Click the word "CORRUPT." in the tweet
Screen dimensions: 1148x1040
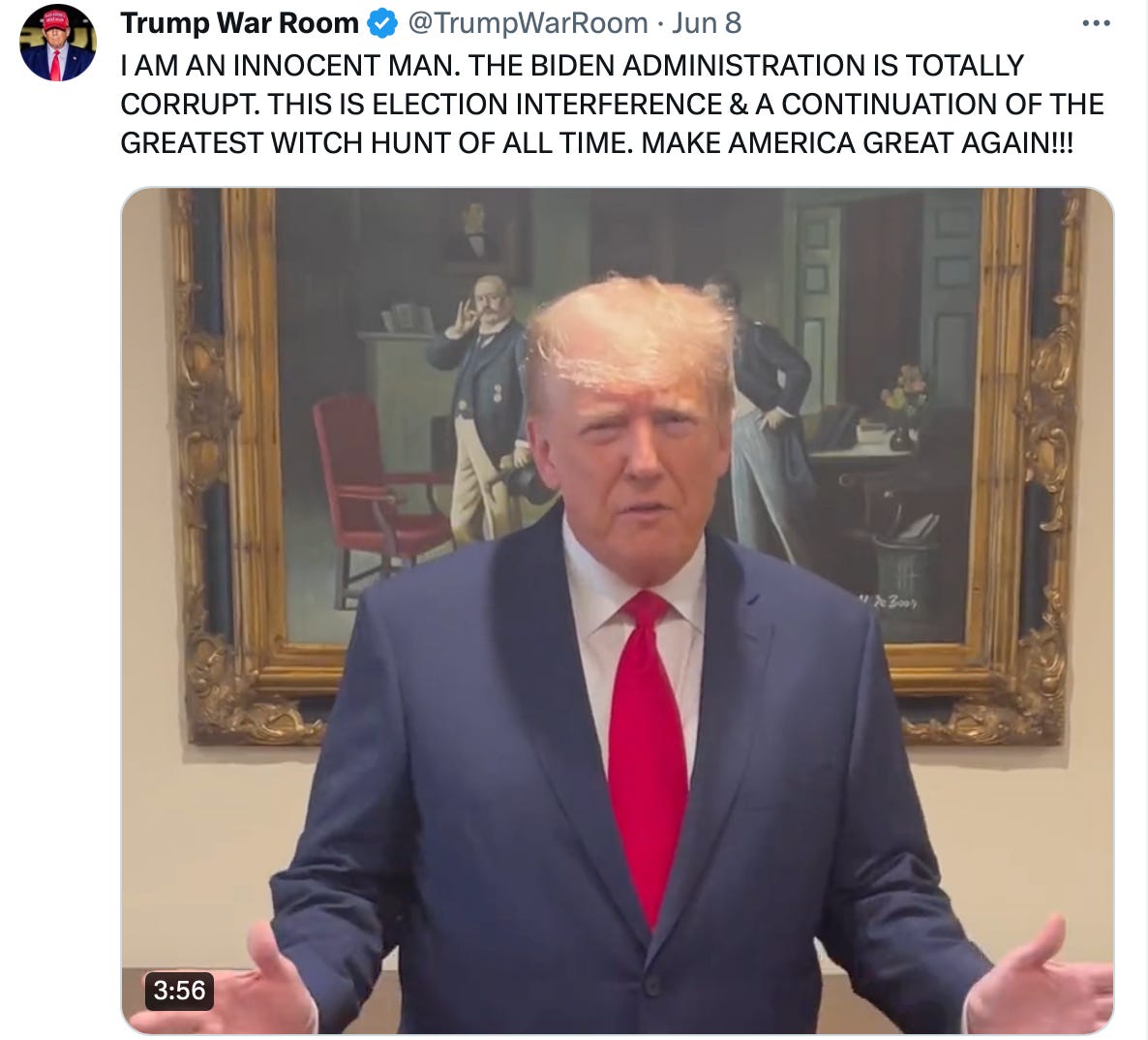click(191, 104)
